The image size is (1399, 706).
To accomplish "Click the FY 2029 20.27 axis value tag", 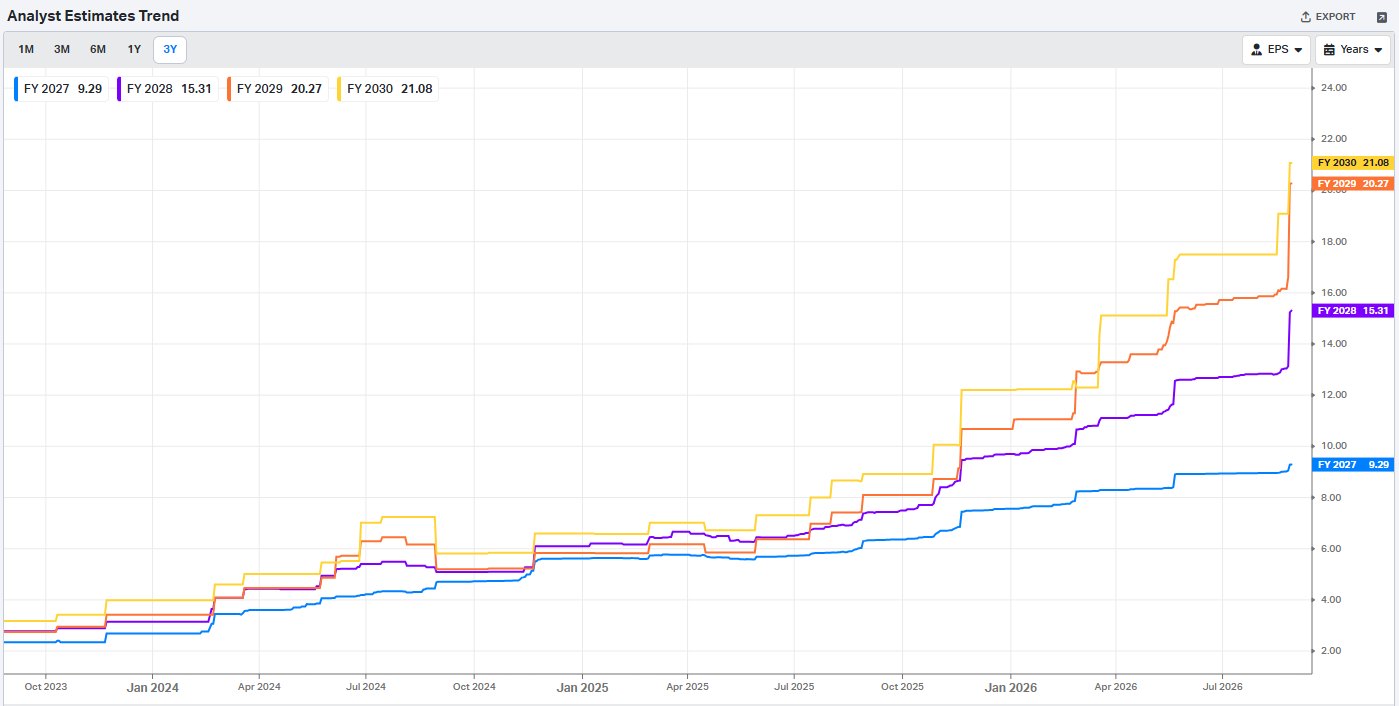I will pyautogui.click(x=1353, y=184).
